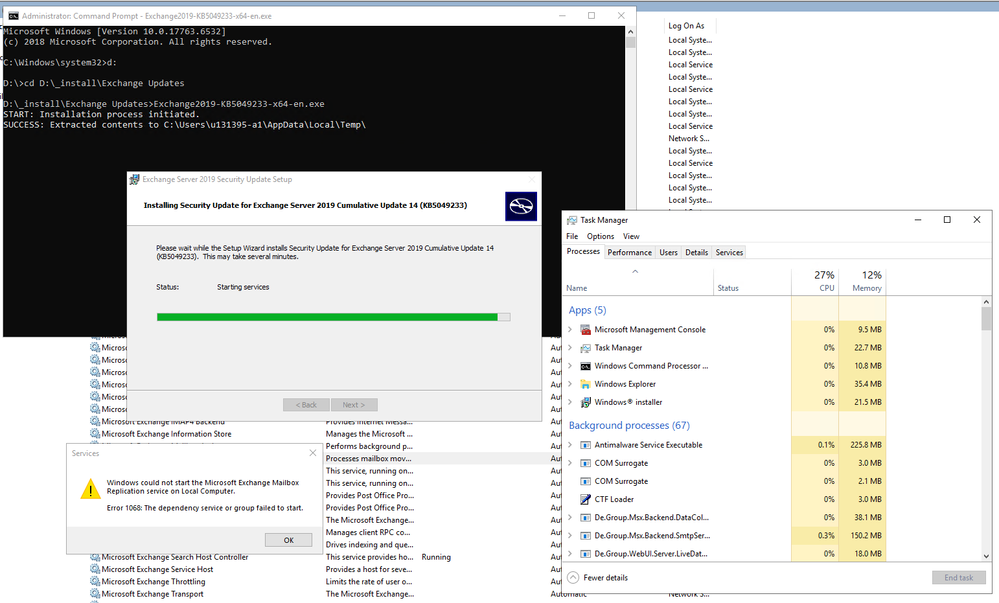Select the Microsoft Exchange Information Store service
Screen dimensions: 999x603
coord(166,434)
